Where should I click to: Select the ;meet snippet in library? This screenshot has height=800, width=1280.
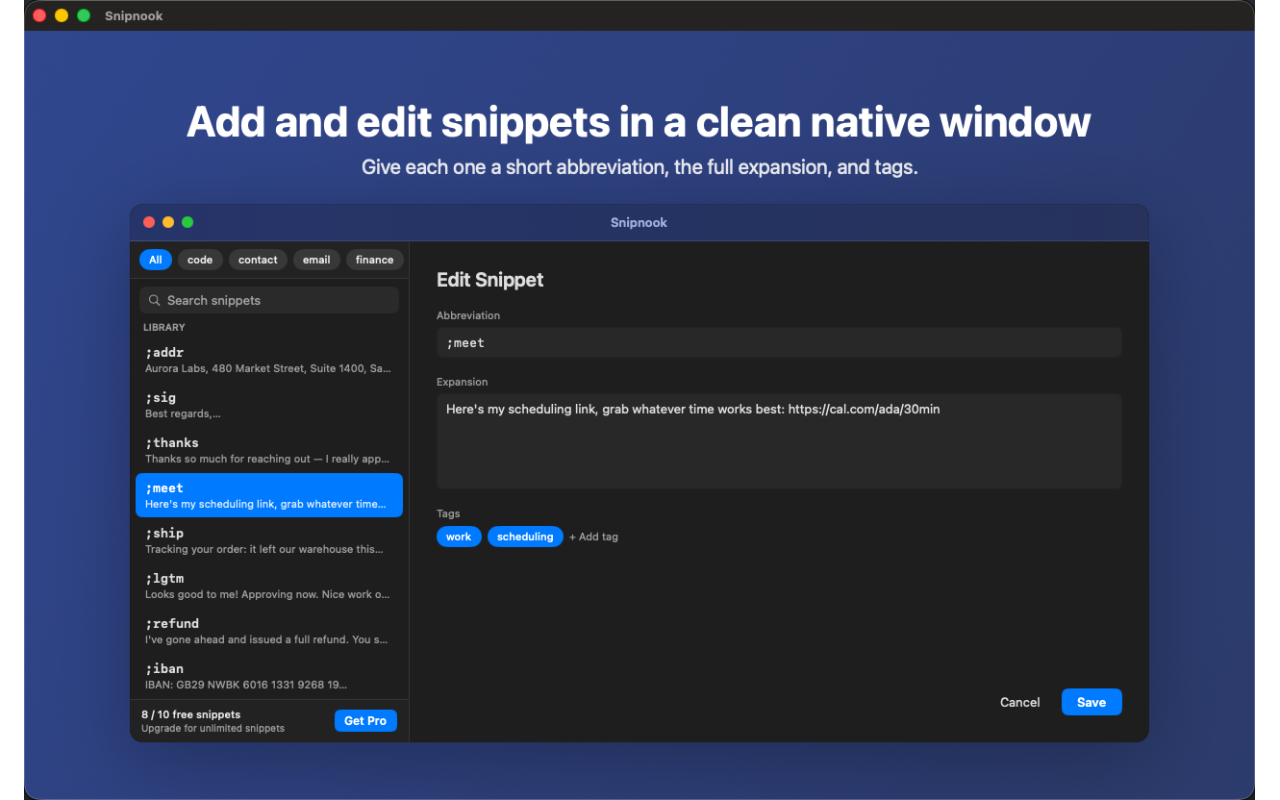pyautogui.click(x=269, y=495)
